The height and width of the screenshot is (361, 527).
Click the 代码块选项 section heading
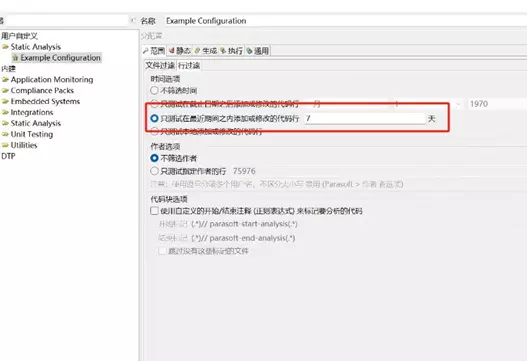click(169, 199)
